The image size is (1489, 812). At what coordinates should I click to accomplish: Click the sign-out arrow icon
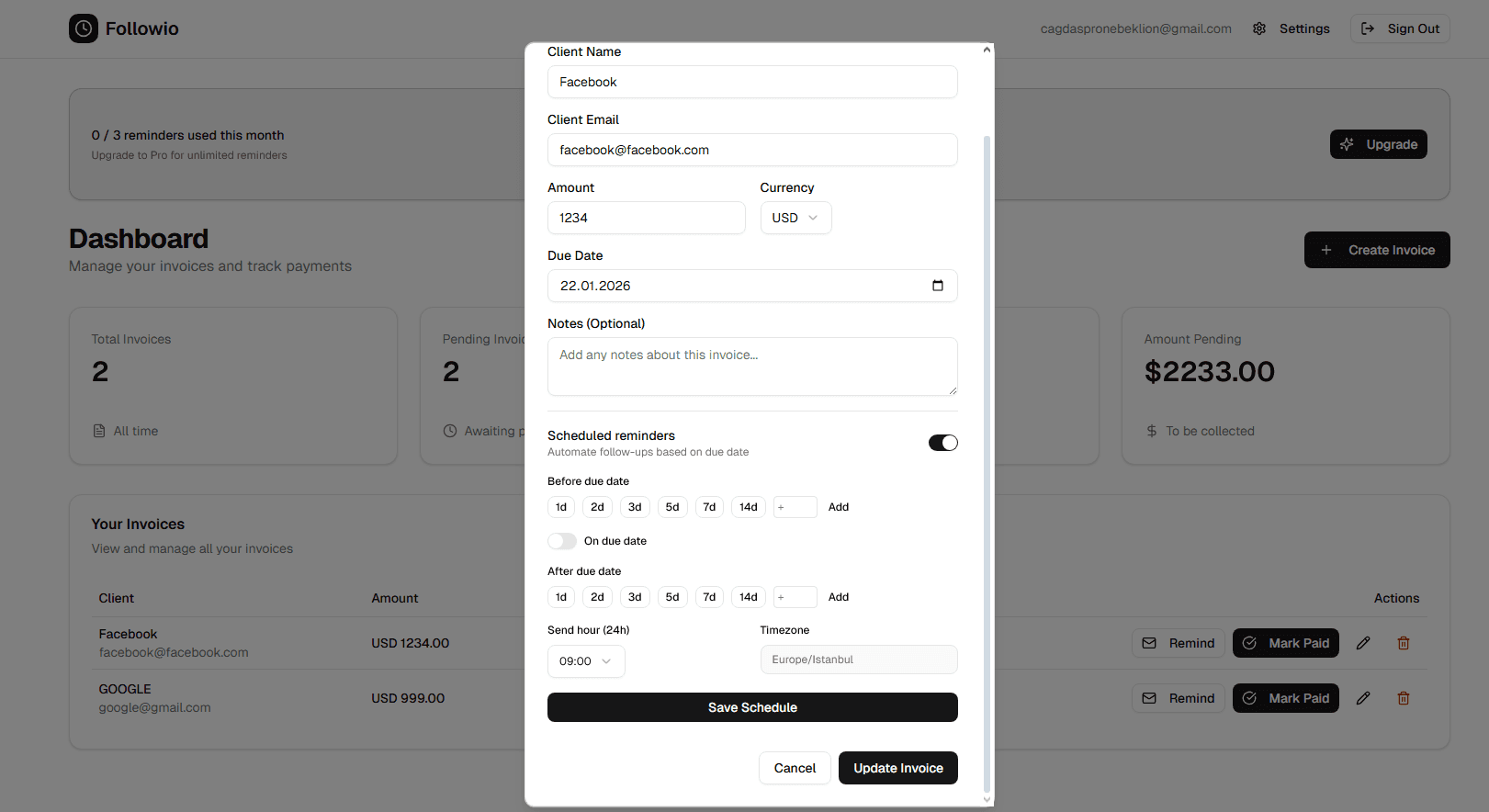click(x=1368, y=28)
